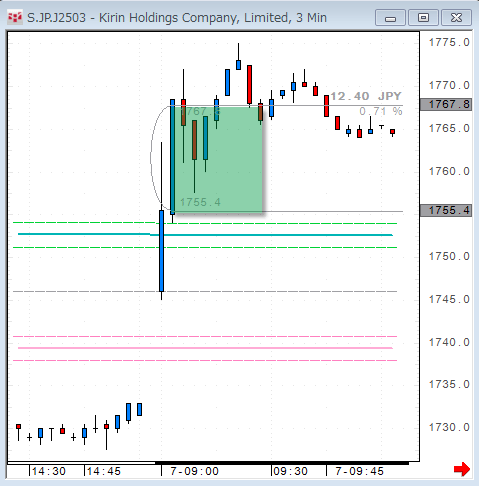This screenshot has height=486, width=479.
Task: Click the 1735.0 price axis label
Action: coord(449,384)
